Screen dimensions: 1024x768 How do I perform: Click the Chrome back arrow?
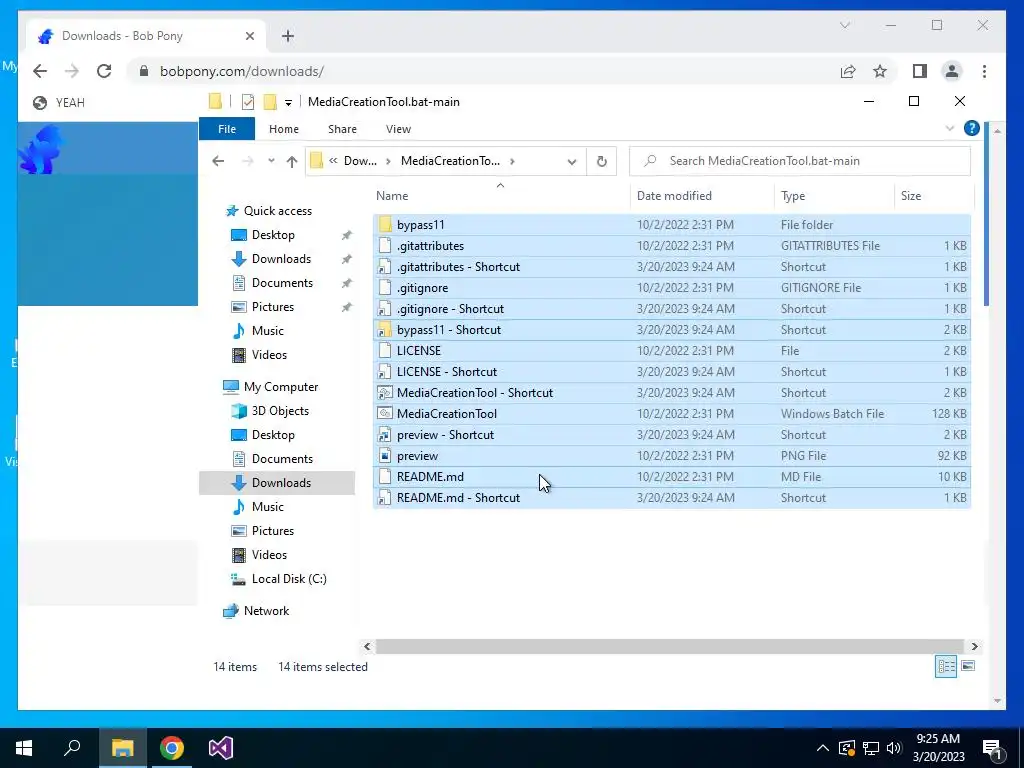40,71
